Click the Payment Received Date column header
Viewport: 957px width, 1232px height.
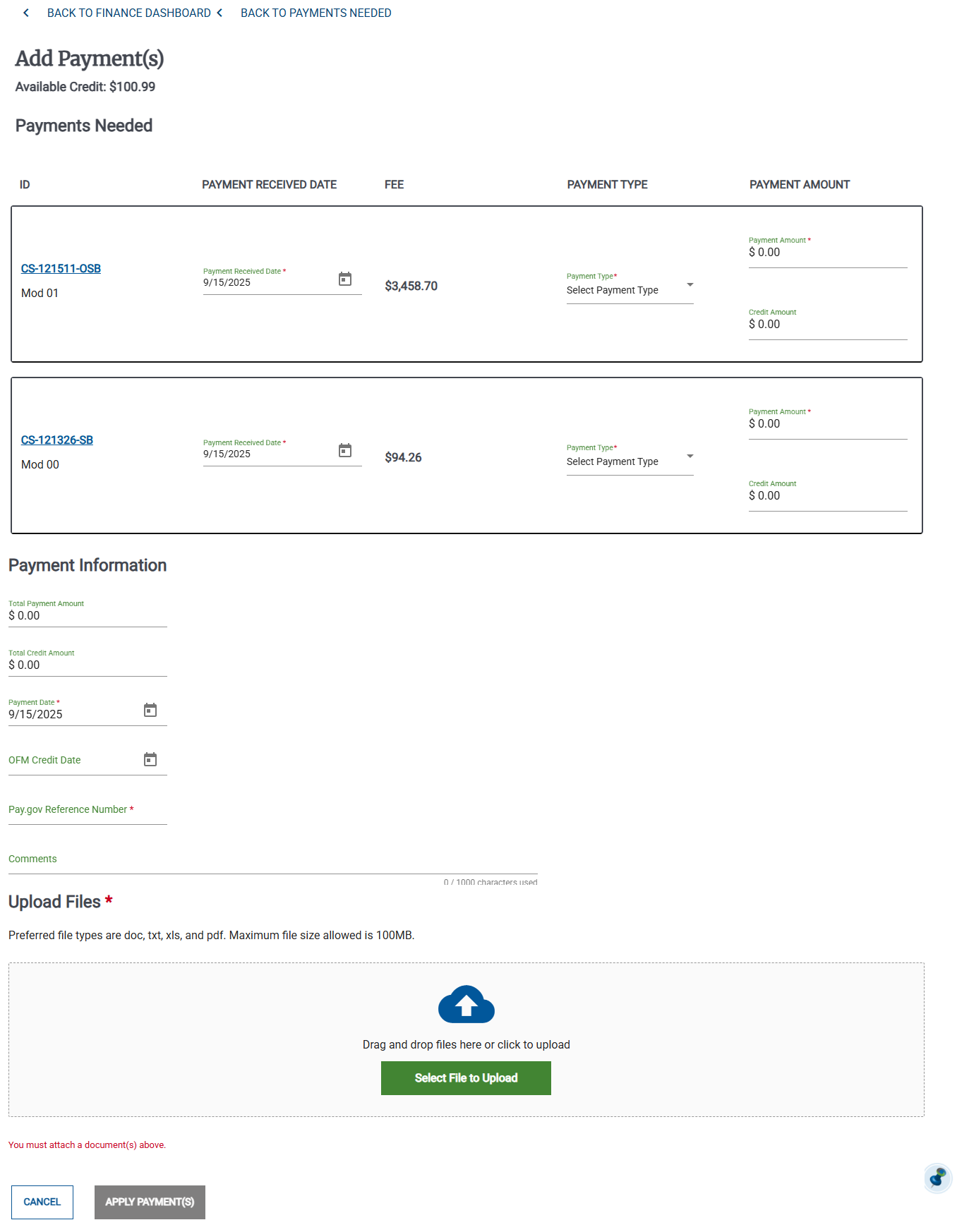[270, 185]
